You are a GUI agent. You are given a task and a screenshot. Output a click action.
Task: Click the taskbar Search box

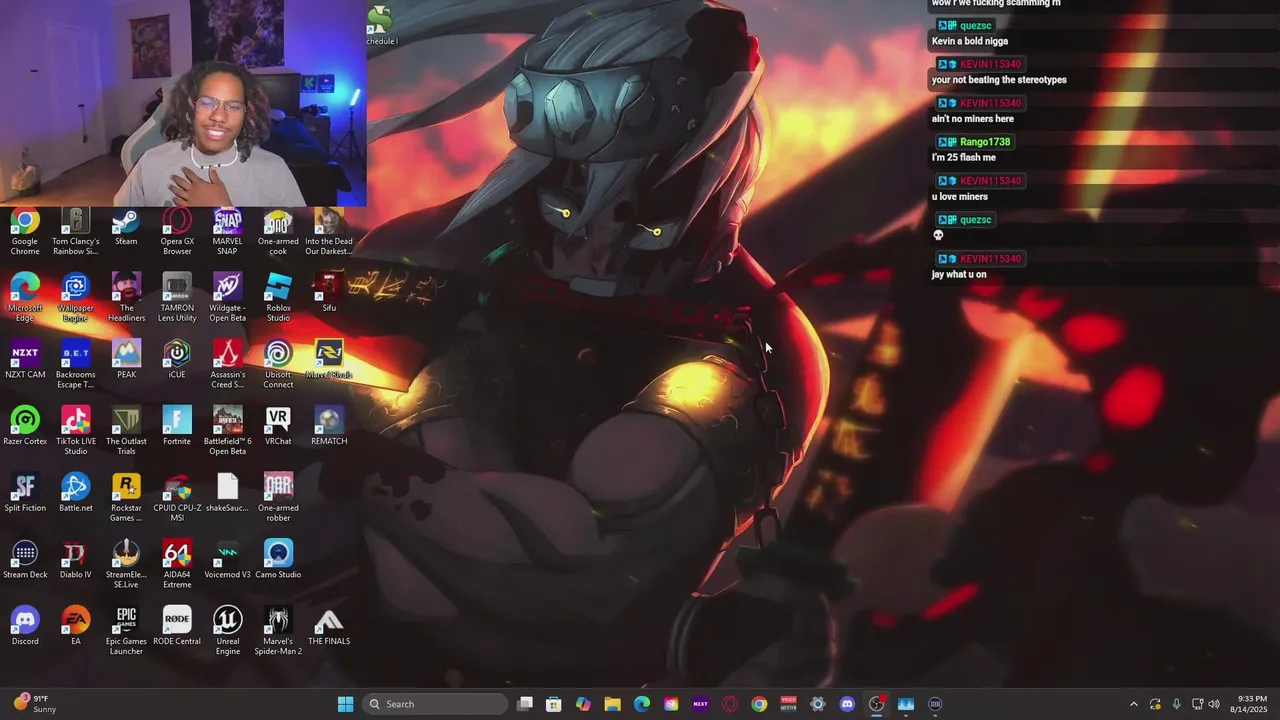tap(433, 704)
